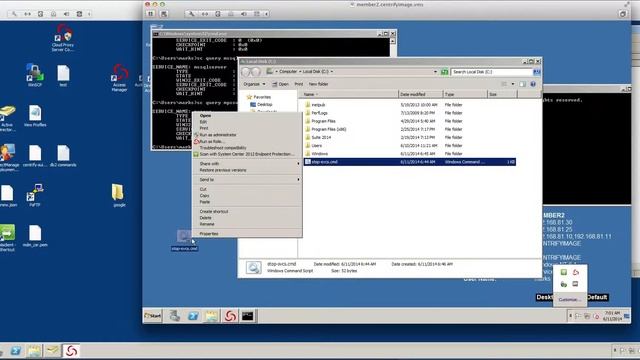Open the google folder on the desktop
The image size is (640, 360).
[x=118, y=196]
